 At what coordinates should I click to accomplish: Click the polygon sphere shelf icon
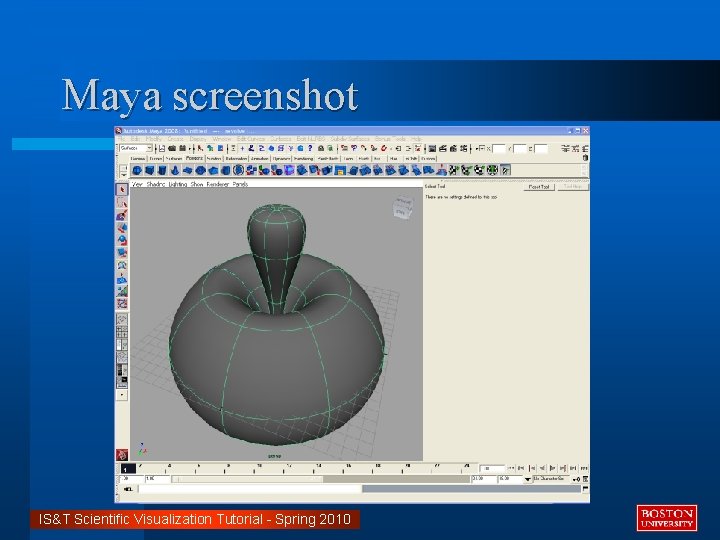click(137, 170)
